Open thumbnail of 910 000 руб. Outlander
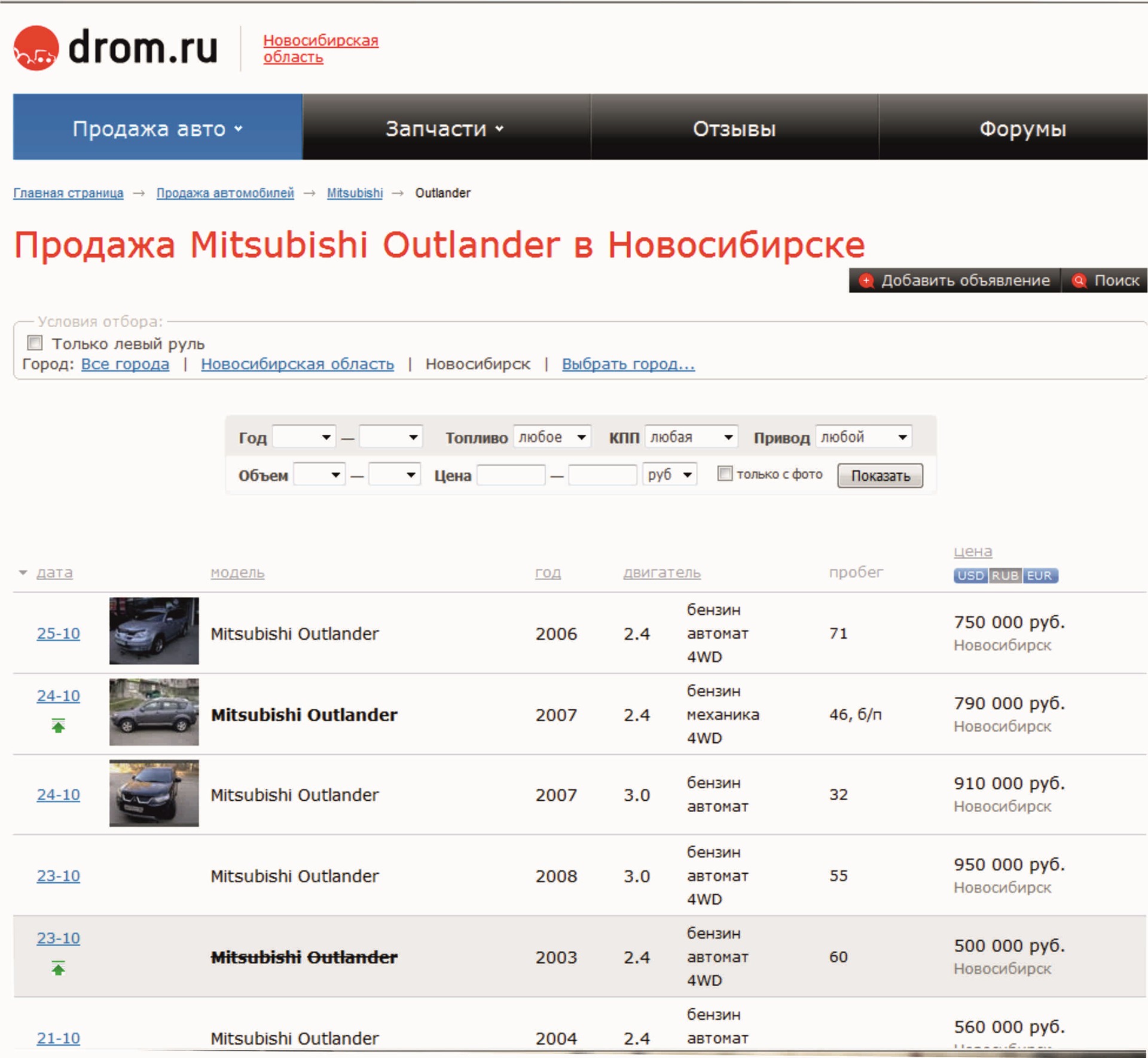 [x=154, y=793]
